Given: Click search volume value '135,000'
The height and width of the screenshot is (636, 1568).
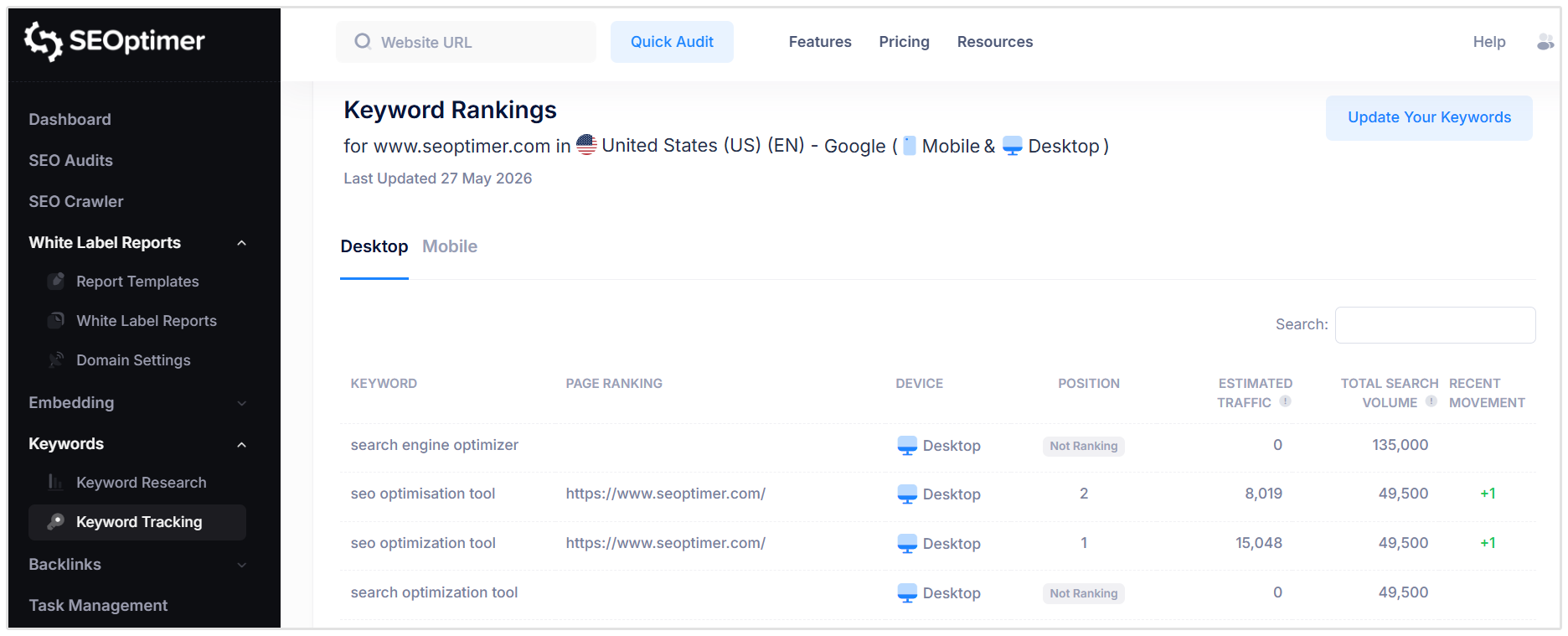Looking at the screenshot, I should coord(1400,445).
